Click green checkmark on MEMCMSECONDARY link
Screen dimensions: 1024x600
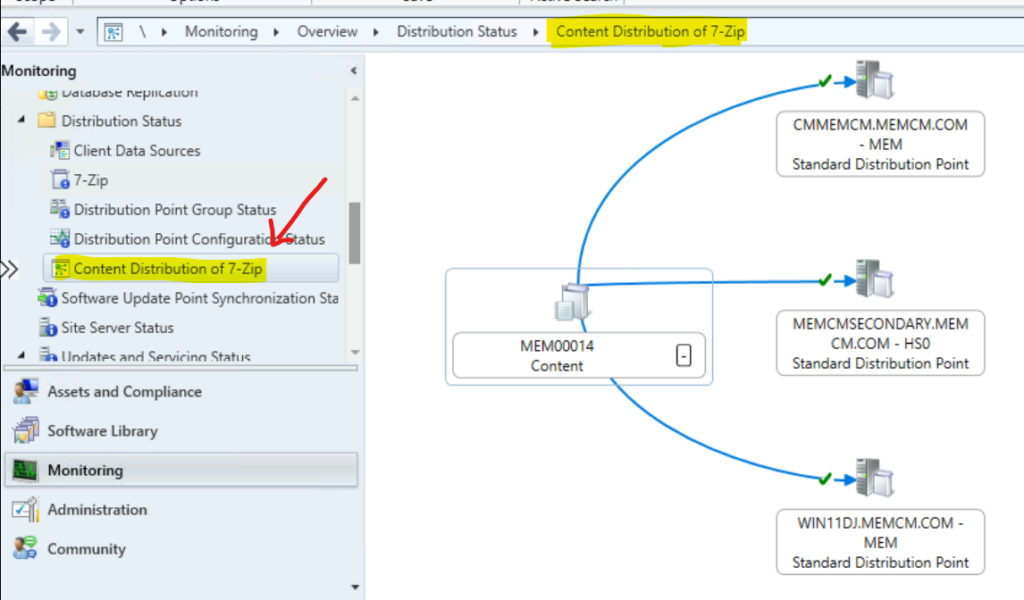pos(825,280)
